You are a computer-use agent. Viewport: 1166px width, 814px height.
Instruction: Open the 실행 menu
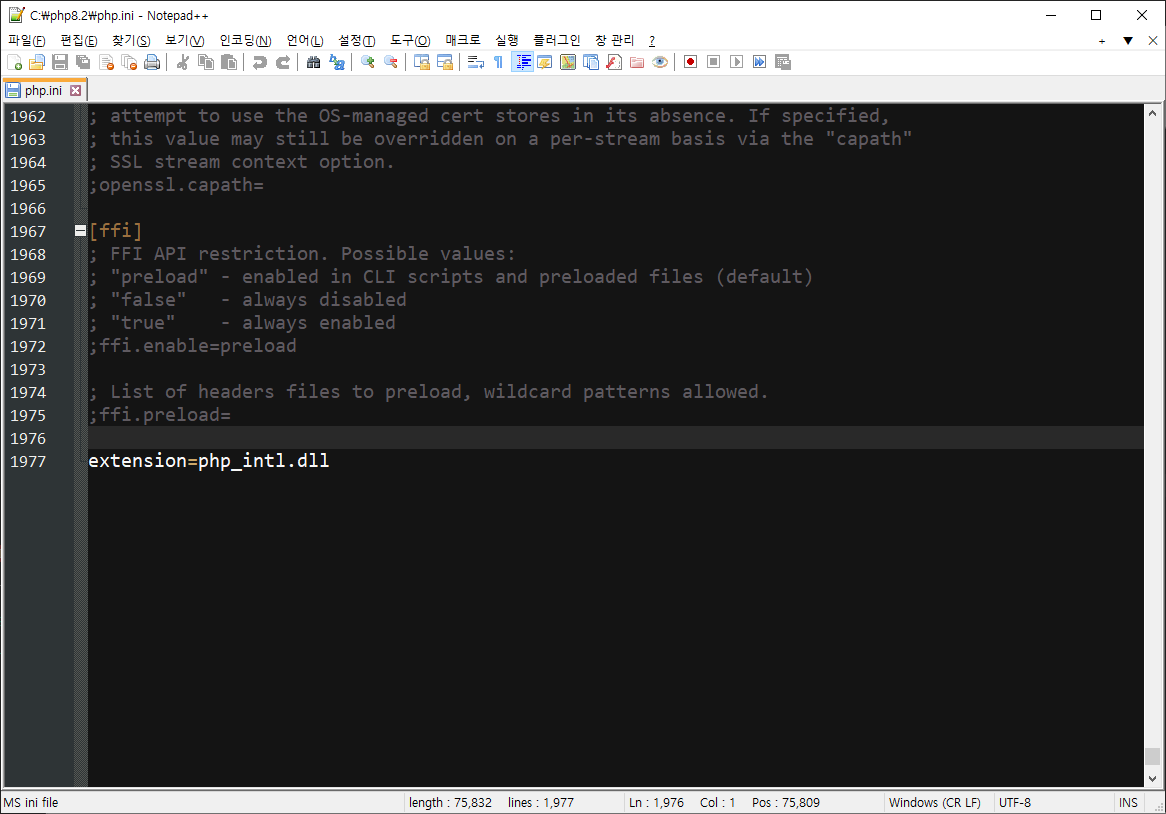point(507,40)
